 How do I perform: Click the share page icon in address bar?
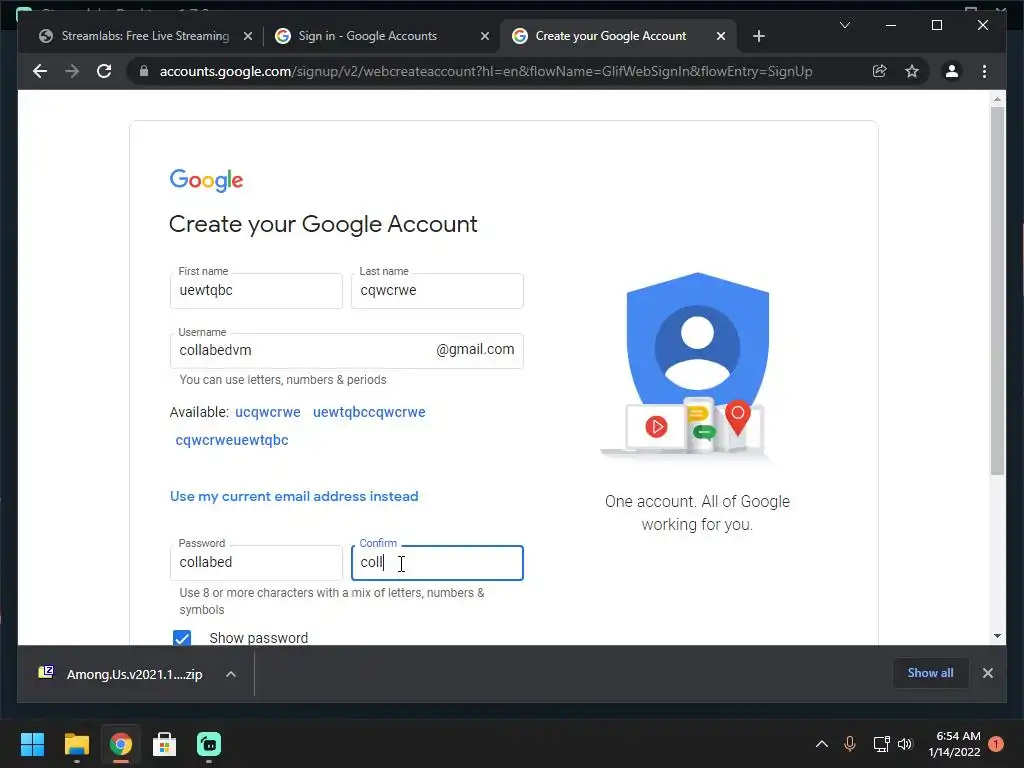tap(880, 71)
